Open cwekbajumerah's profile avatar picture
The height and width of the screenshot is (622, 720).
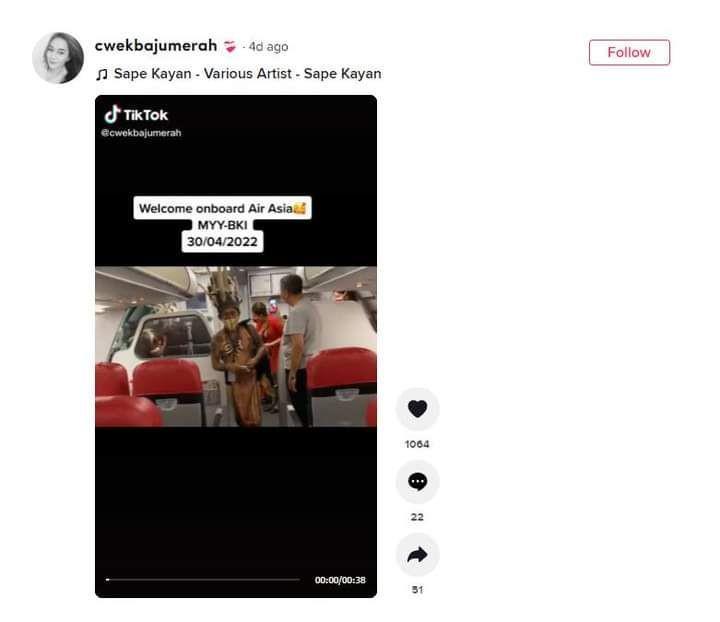[x=58, y=58]
